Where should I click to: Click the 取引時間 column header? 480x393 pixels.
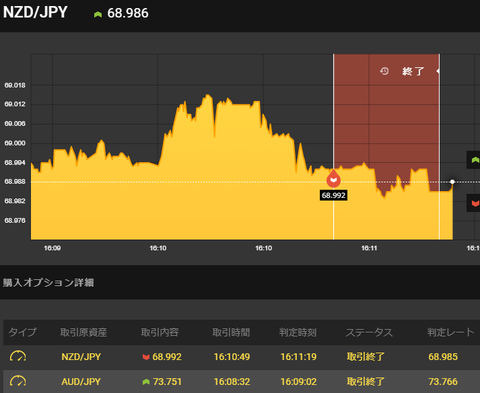pos(231,332)
